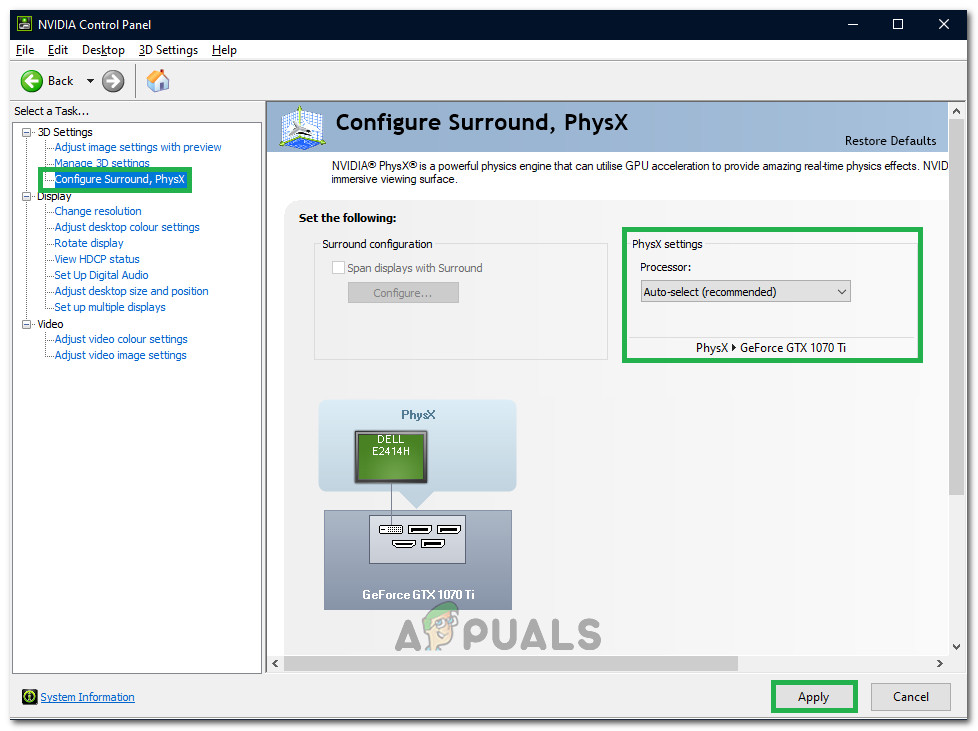Click the horizontal scrollbar left arrow
Image resolution: width=978 pixels, height=731 pixels.
pos(276,664)
